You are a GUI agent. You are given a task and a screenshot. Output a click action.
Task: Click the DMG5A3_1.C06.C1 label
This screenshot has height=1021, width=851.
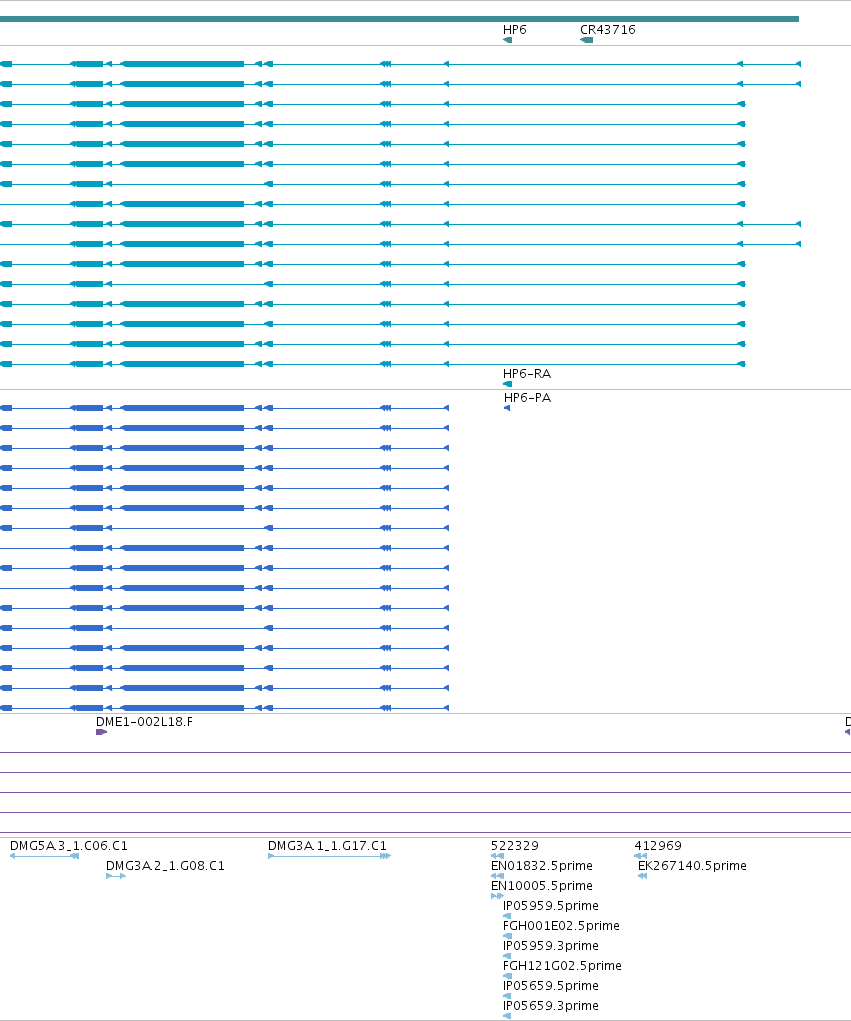pyautogui.click(x=69, y=846)
